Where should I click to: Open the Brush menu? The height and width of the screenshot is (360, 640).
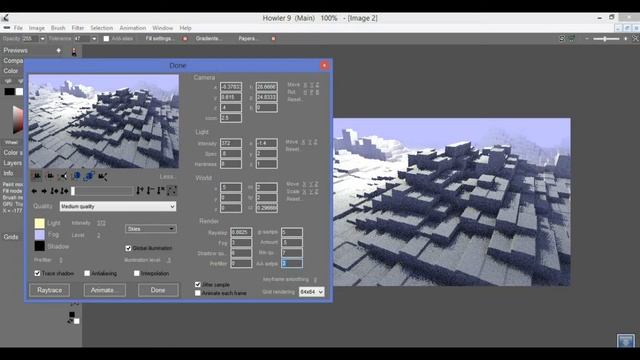(58, 28)
